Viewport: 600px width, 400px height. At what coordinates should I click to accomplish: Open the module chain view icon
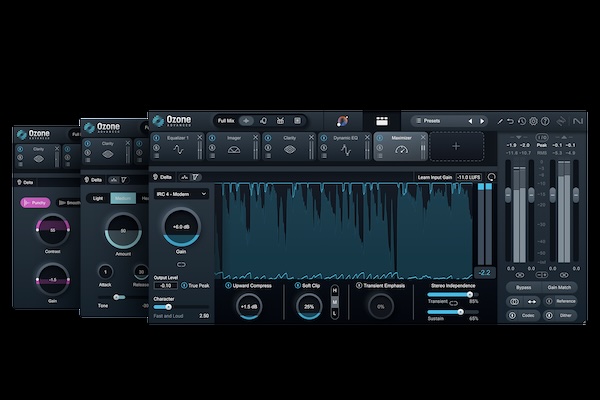pos(382,121)
